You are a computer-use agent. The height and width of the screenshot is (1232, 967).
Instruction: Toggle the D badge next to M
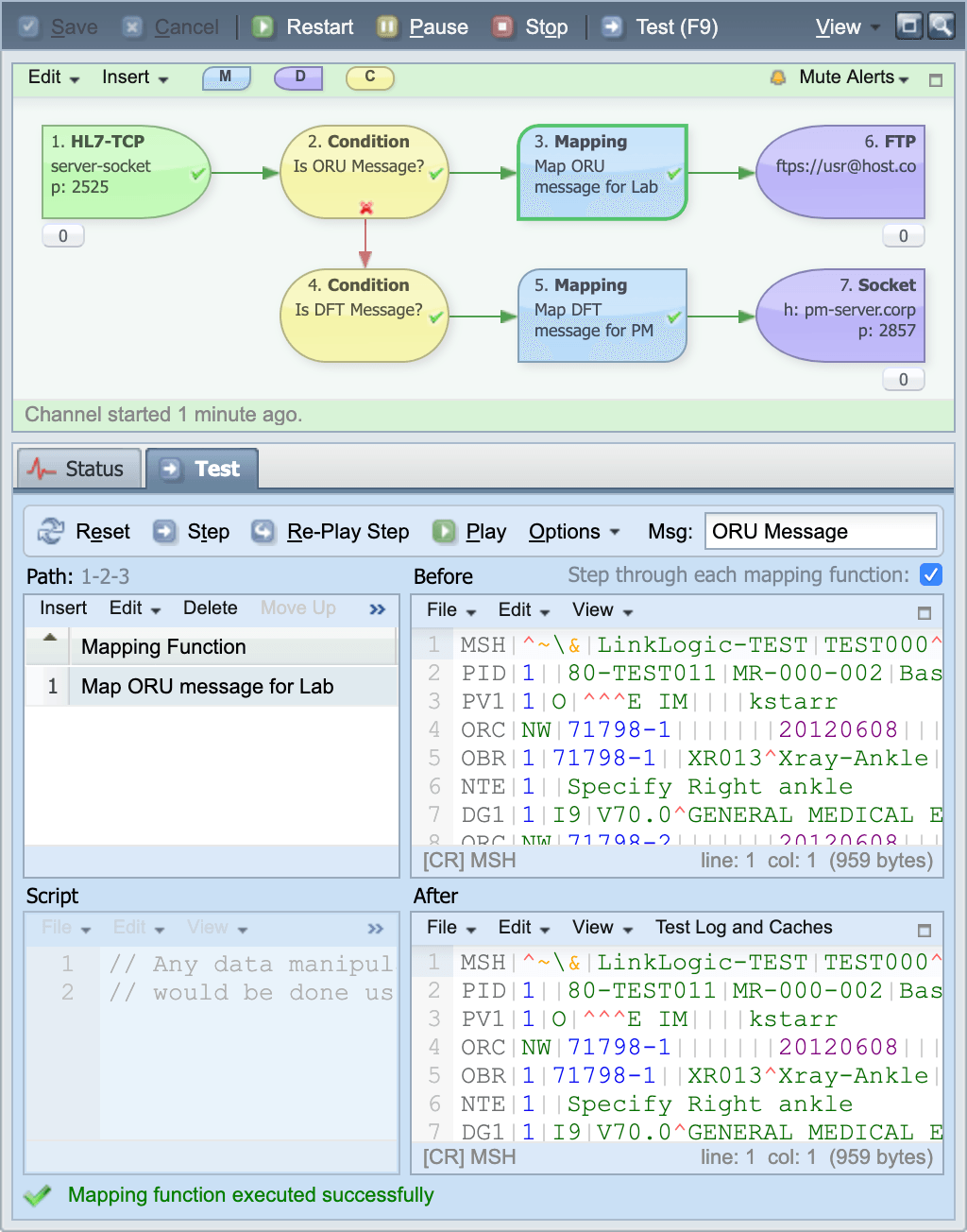click(x=298, y=78)
